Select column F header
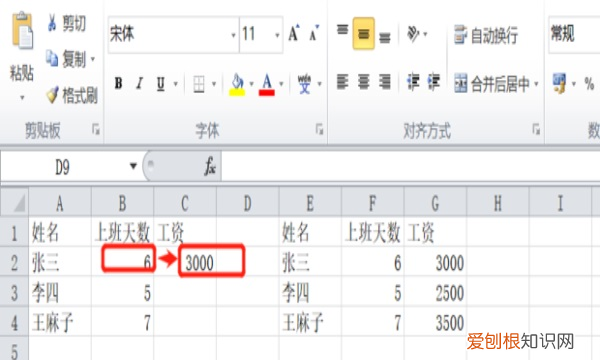Screen dimensions: 600x360 (x=373, y=202)
